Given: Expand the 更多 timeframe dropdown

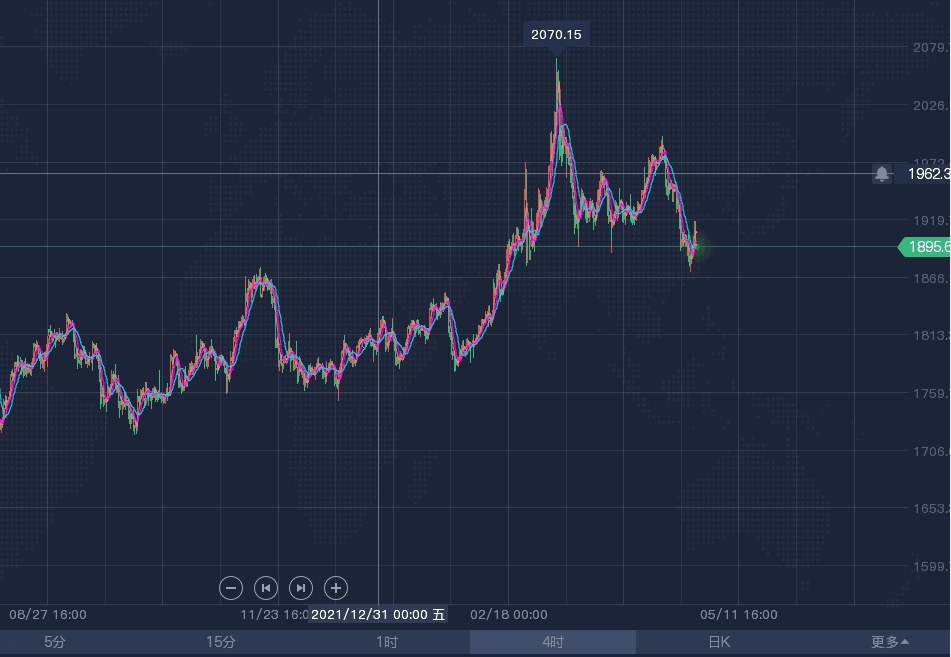Looking at the screenshot, I should (890, 642).
